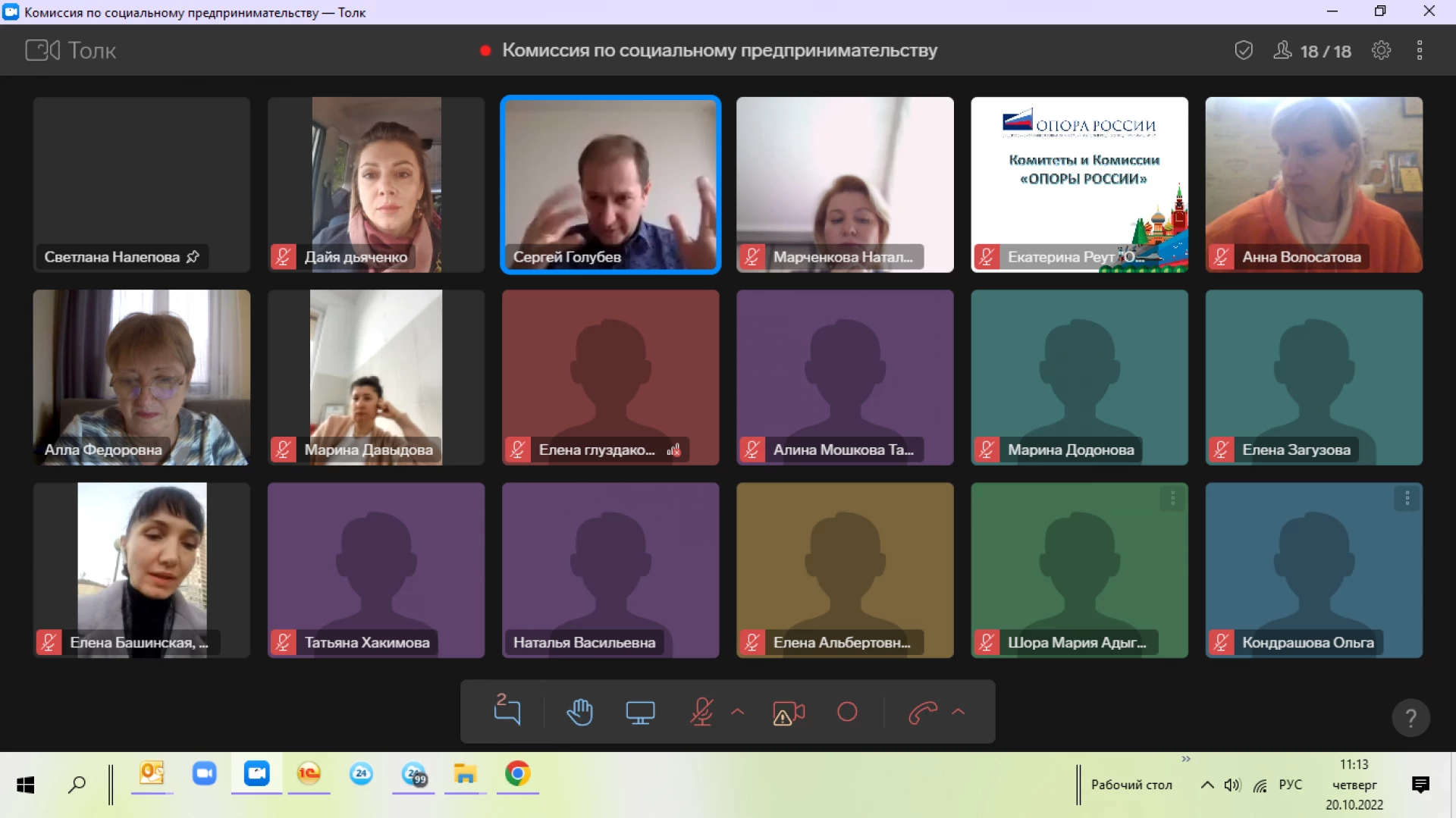Select Сергей Голубев video tile
The image size is (1456, 818).
click(610, 184)
